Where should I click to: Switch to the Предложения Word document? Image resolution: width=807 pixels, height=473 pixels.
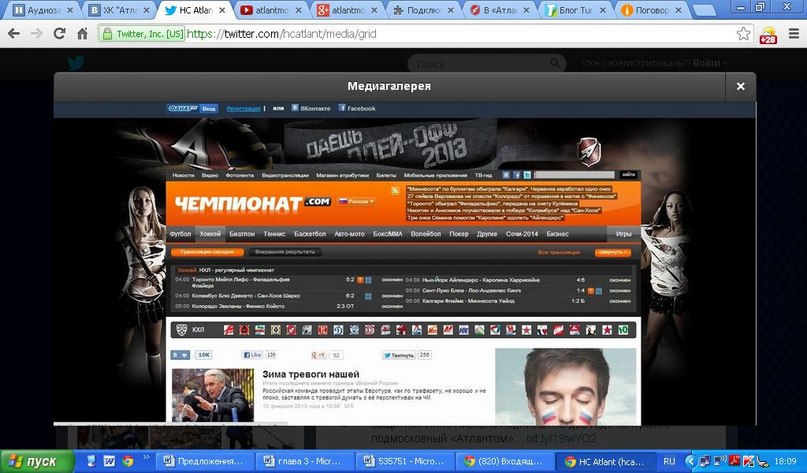[x=204, y=461]
